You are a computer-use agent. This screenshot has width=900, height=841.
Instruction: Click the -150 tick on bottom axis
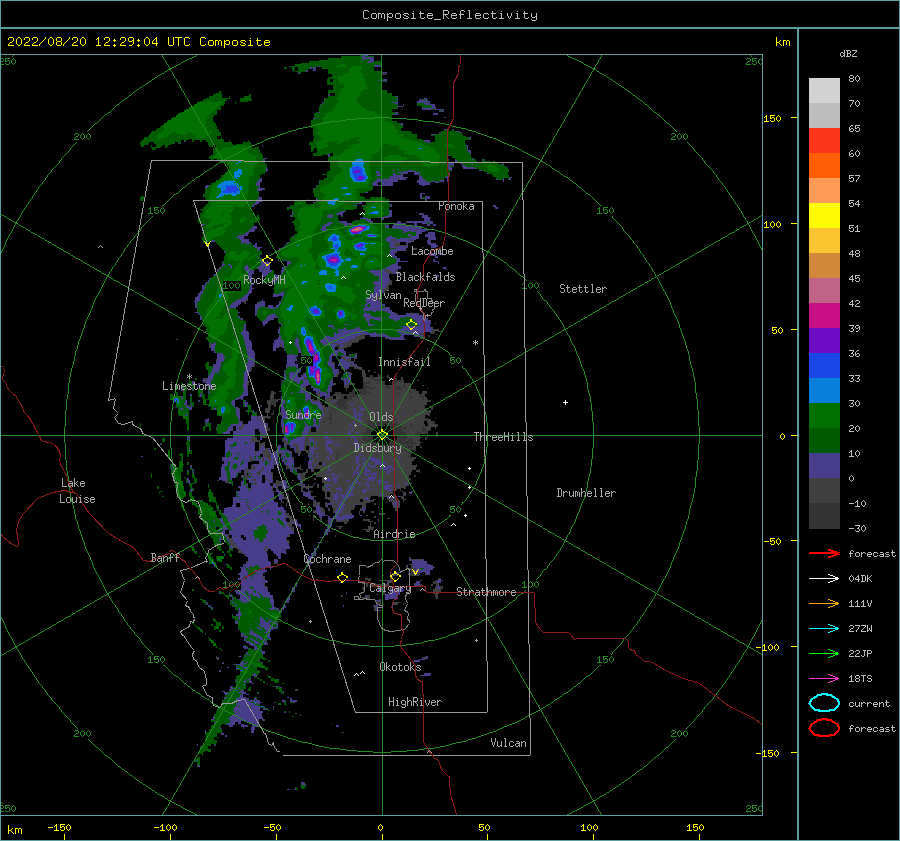[x=59, y=827]
